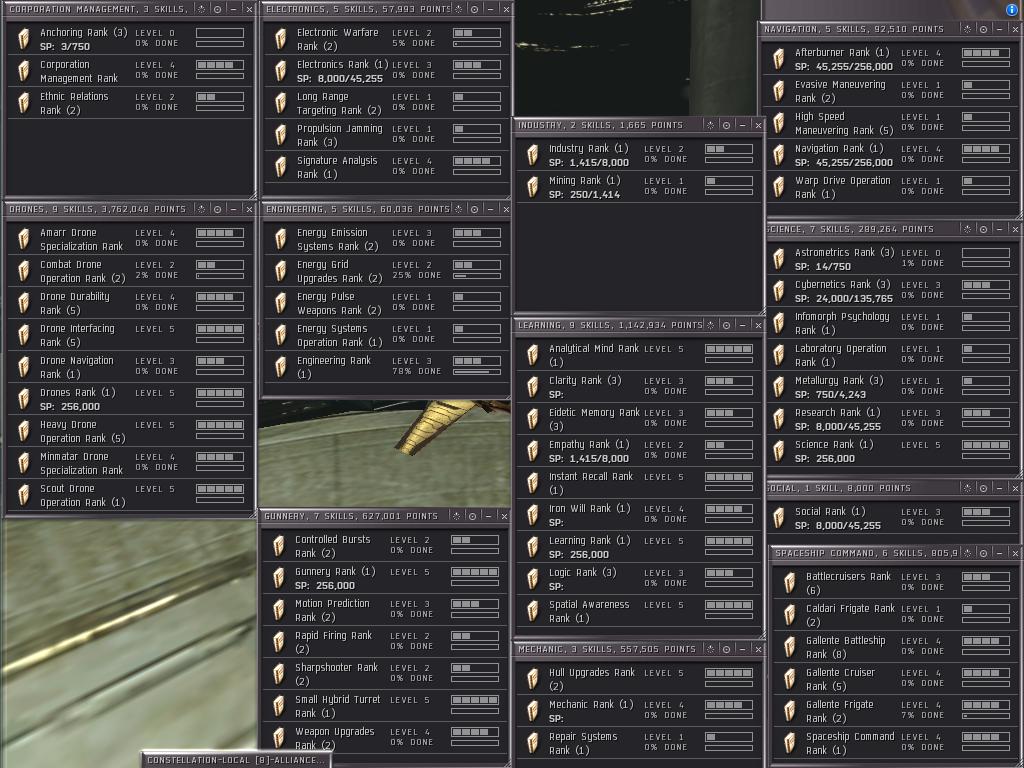Click the circle icon in Drones window header
Viewport: 1024px width, 768px height.
click(217, 209)
